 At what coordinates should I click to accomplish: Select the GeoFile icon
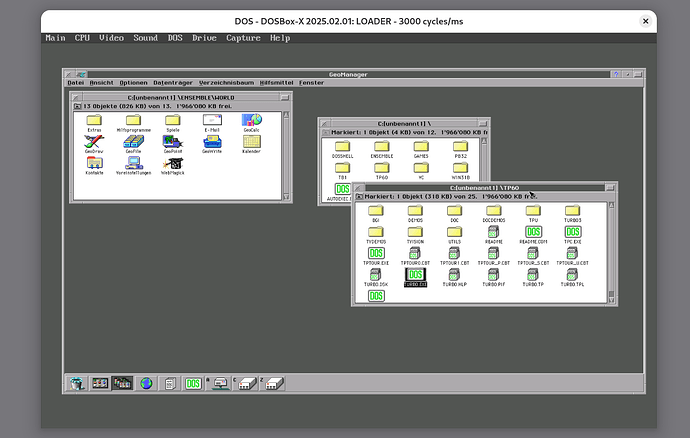pos(133,142)
